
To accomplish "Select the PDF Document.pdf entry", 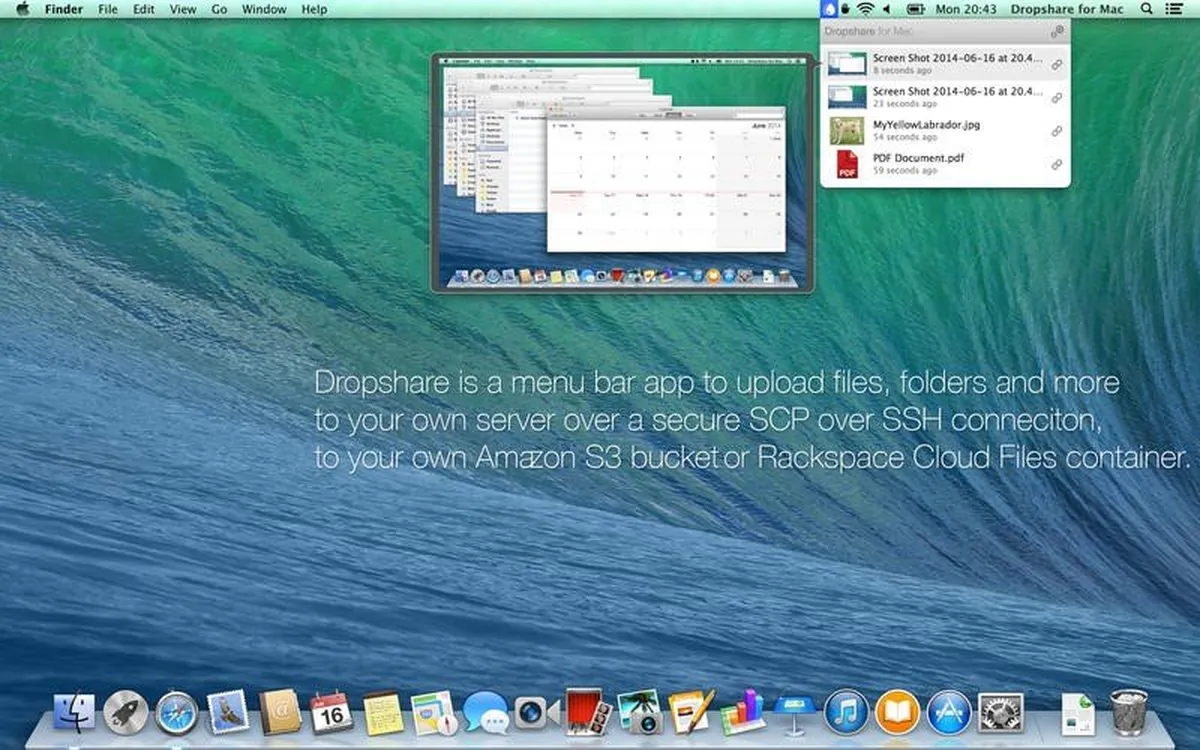I will (x=917, y=158).
